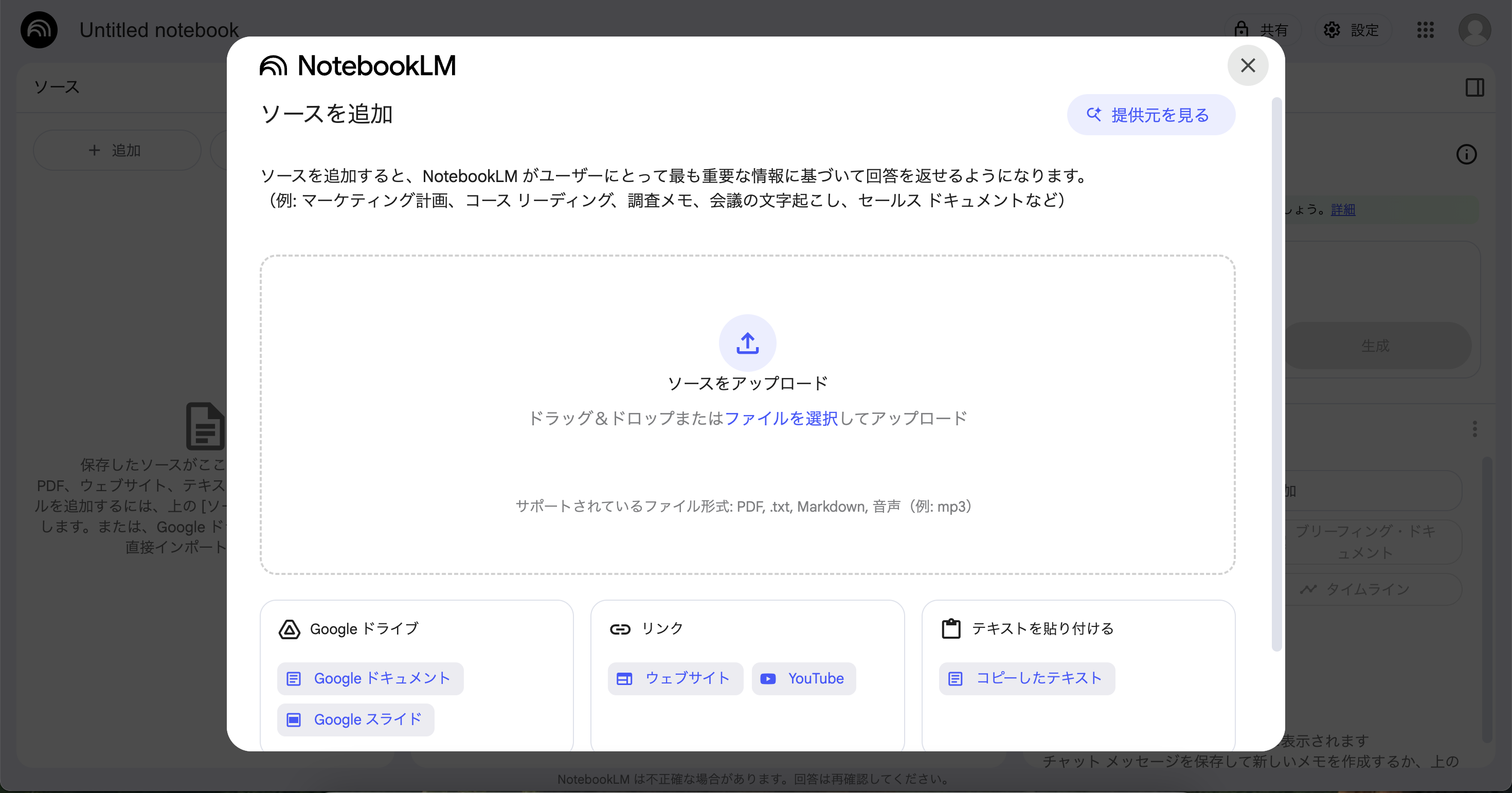Click the 生成 button in background
Viewport: 1512px width, 793px height.
click(1375, 346)
